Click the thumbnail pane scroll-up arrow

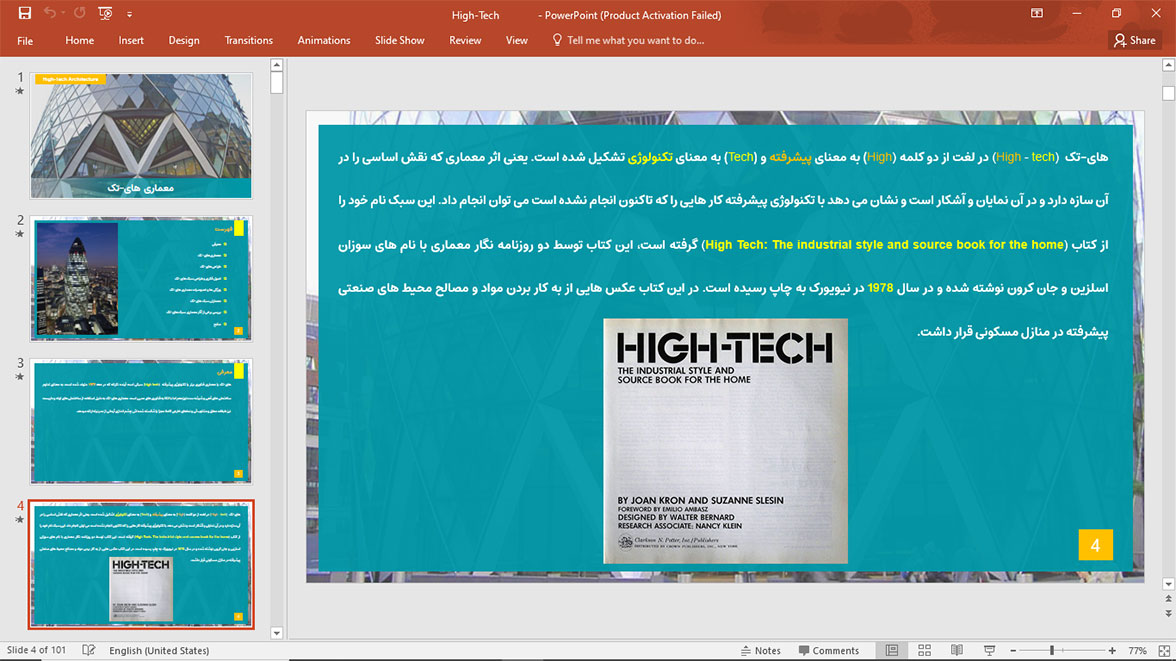(276, 65)
